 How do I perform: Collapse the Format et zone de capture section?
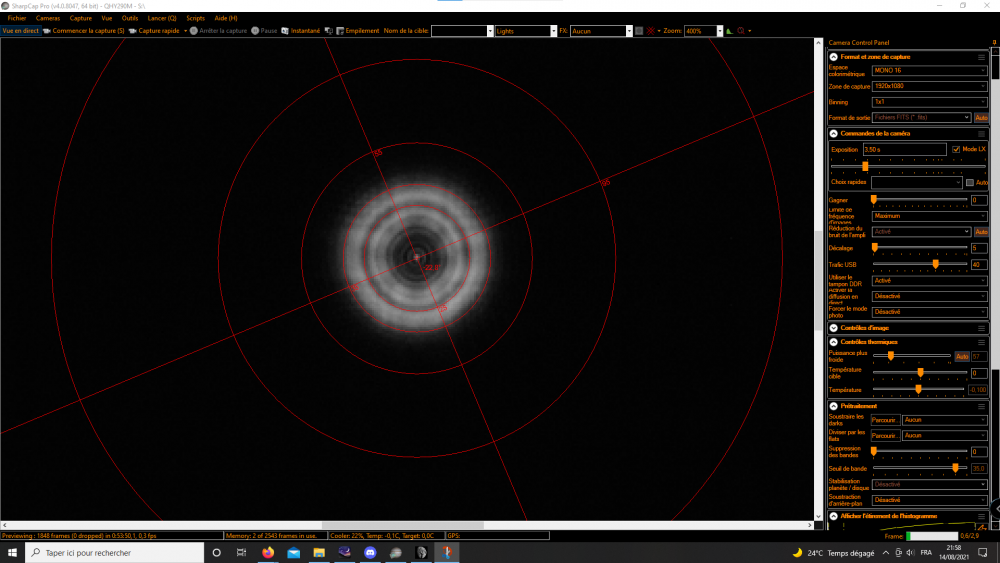point(834,57)
